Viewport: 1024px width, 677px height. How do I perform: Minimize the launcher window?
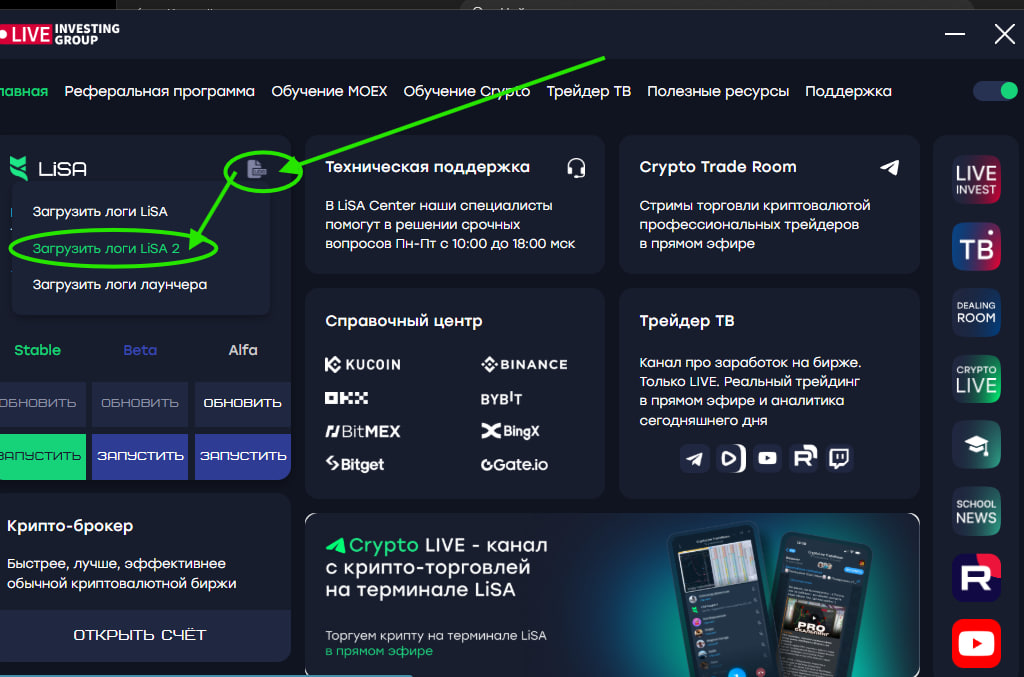tap(955, 34)
